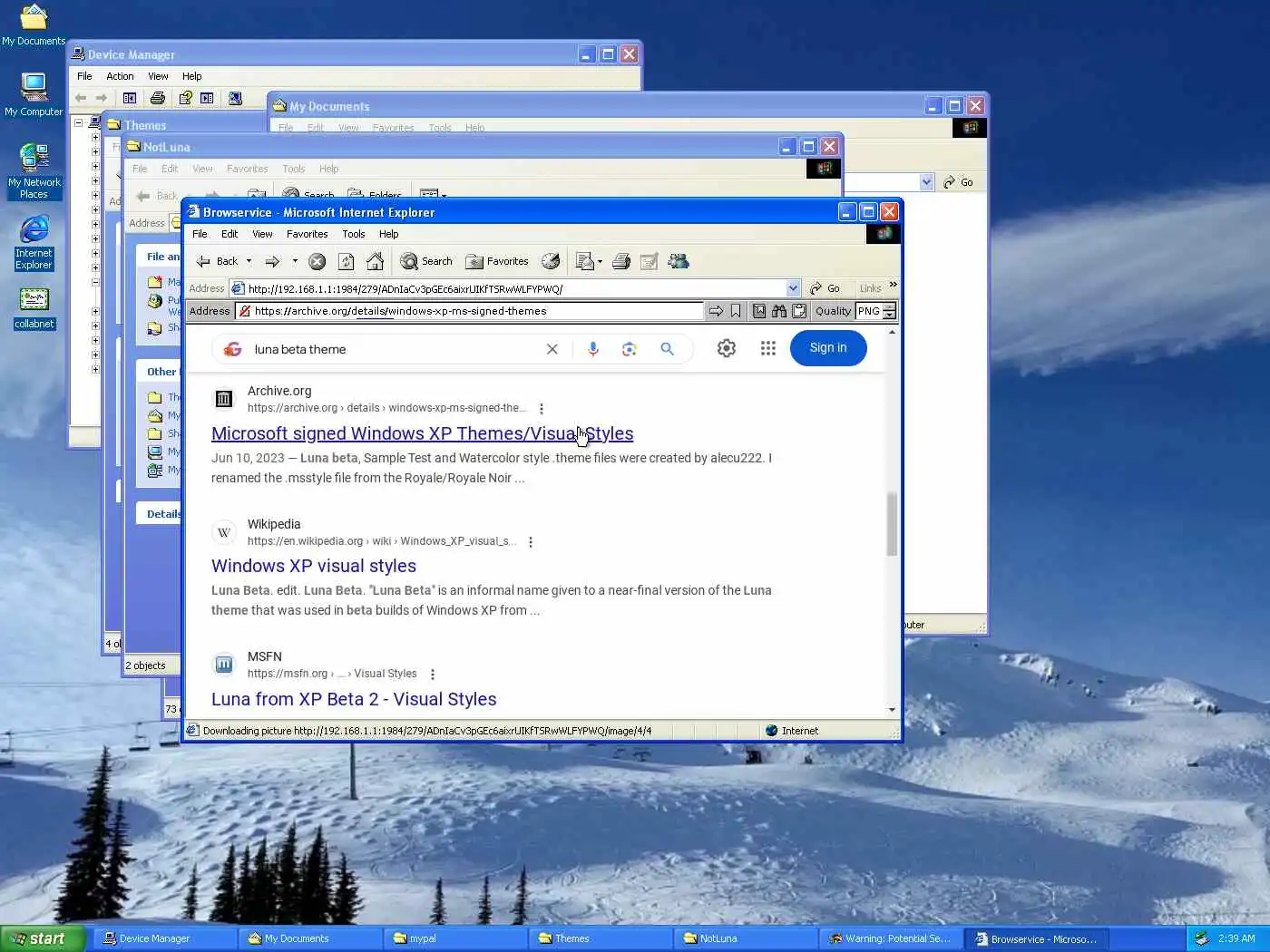Open the Mail icon dropdown arrow
This screenshot has height=952, width=1270.
600,262
